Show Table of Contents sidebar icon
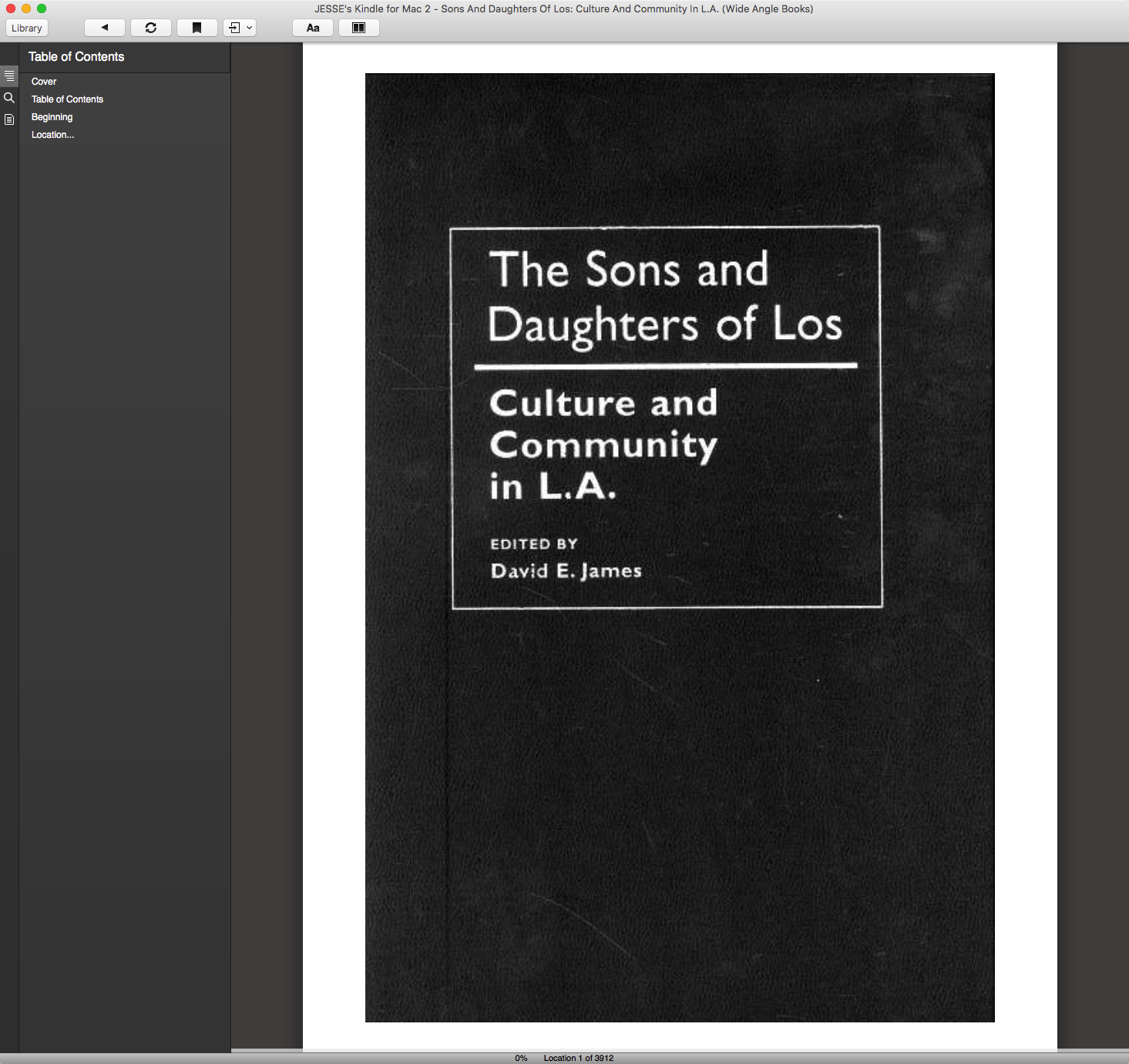This screenshot has width=1129, height=1064. tap(9, 76)
